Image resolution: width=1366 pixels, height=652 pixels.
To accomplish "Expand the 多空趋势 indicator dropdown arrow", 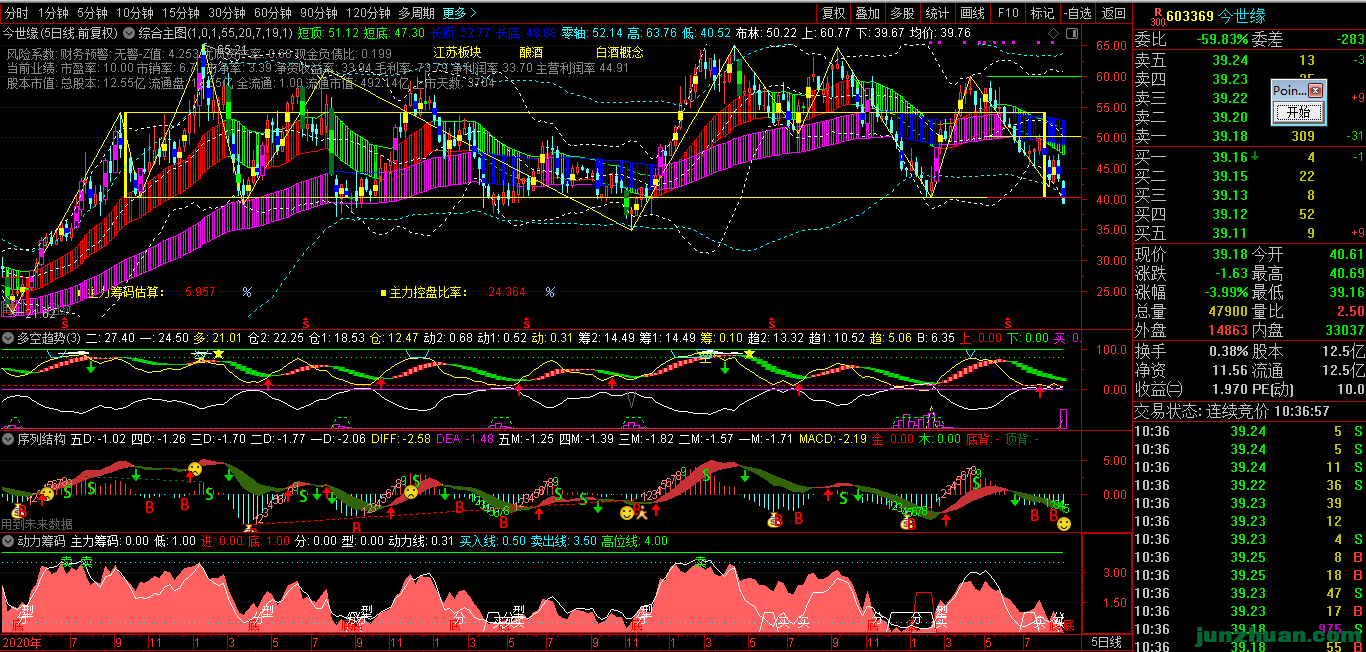I will click(9, 339).
